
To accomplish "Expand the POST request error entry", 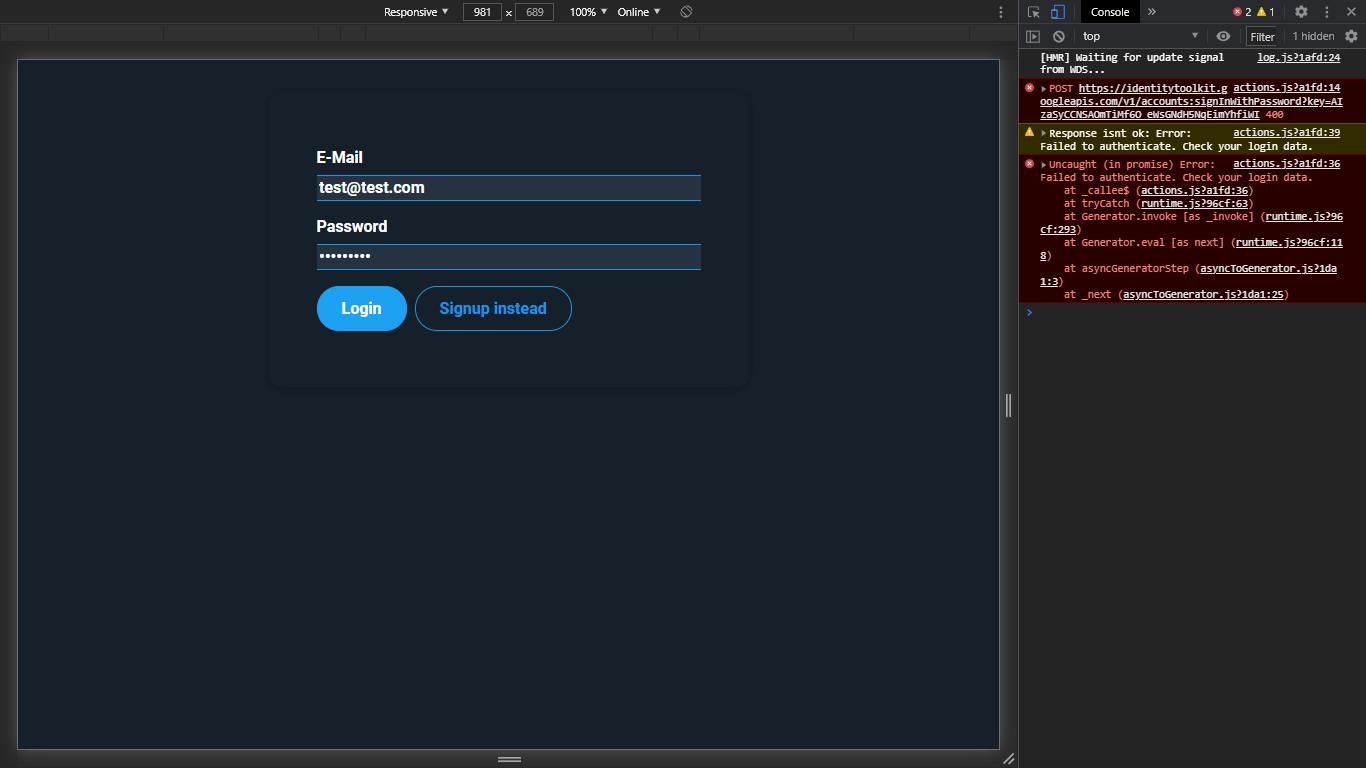I will click(x=1044, y=89).
